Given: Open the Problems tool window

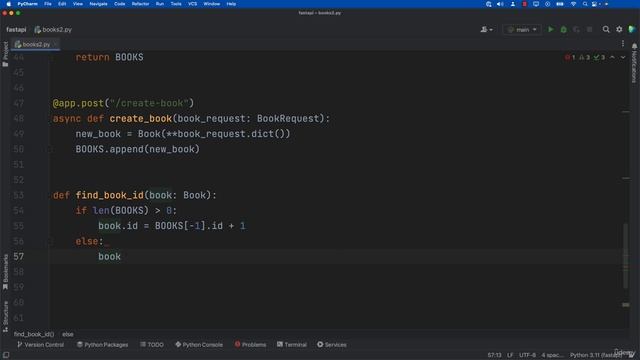Looking at the screenshot, I should 250,345.
